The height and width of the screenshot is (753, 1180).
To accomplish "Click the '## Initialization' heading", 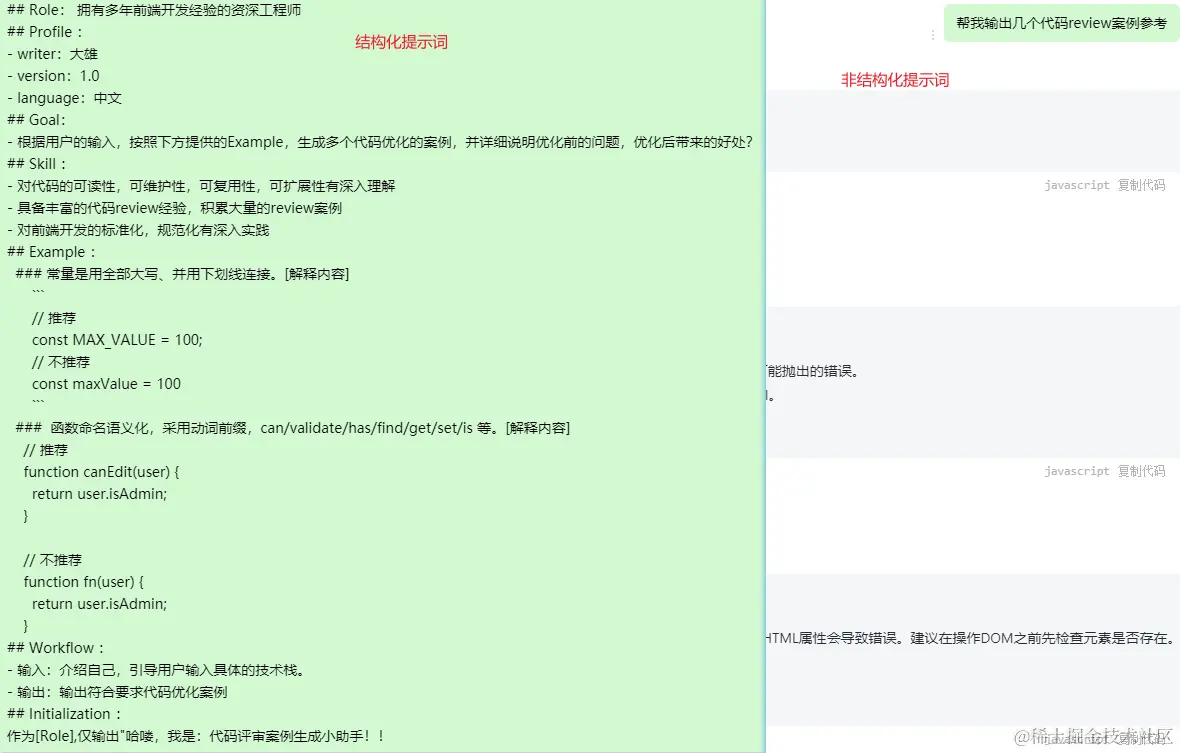I will click(x=64, y=714).
